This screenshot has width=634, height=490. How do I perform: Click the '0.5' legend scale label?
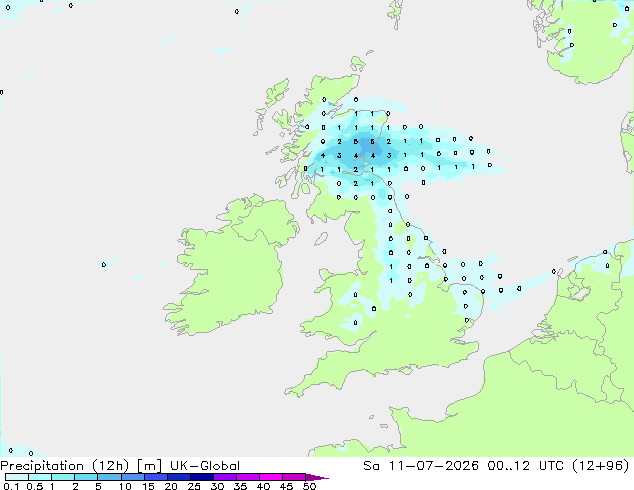[34, 486]
